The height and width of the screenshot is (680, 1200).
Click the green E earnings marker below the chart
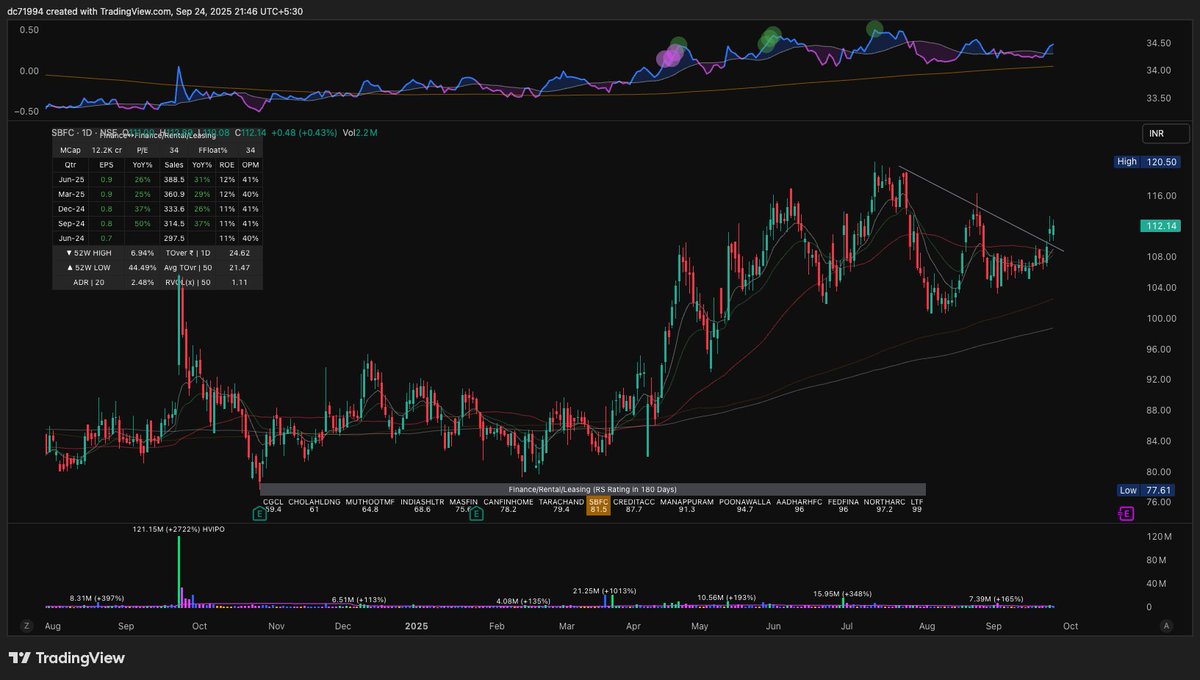point(260,512)
